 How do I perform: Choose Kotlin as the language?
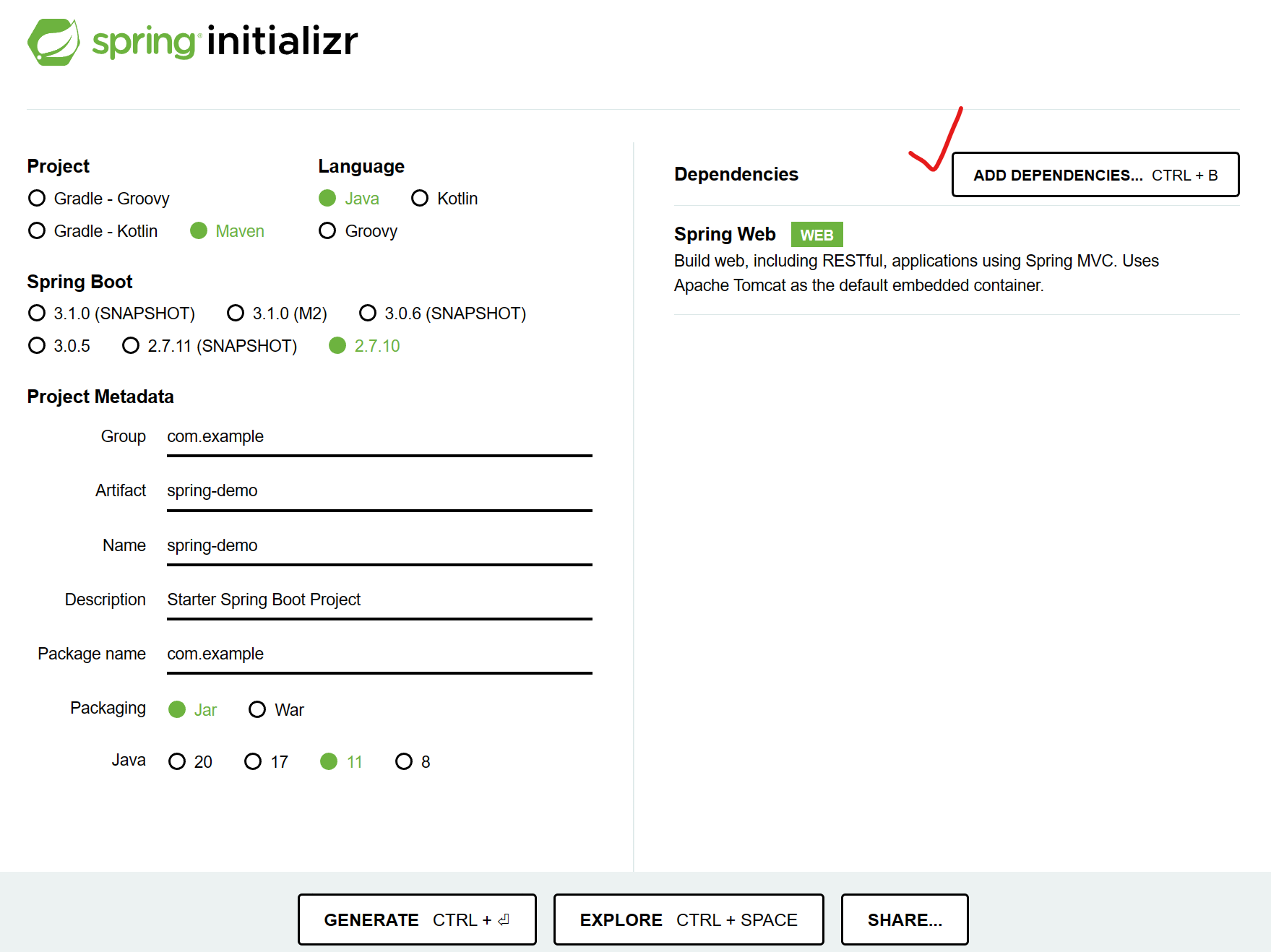[x=444, y=199]
